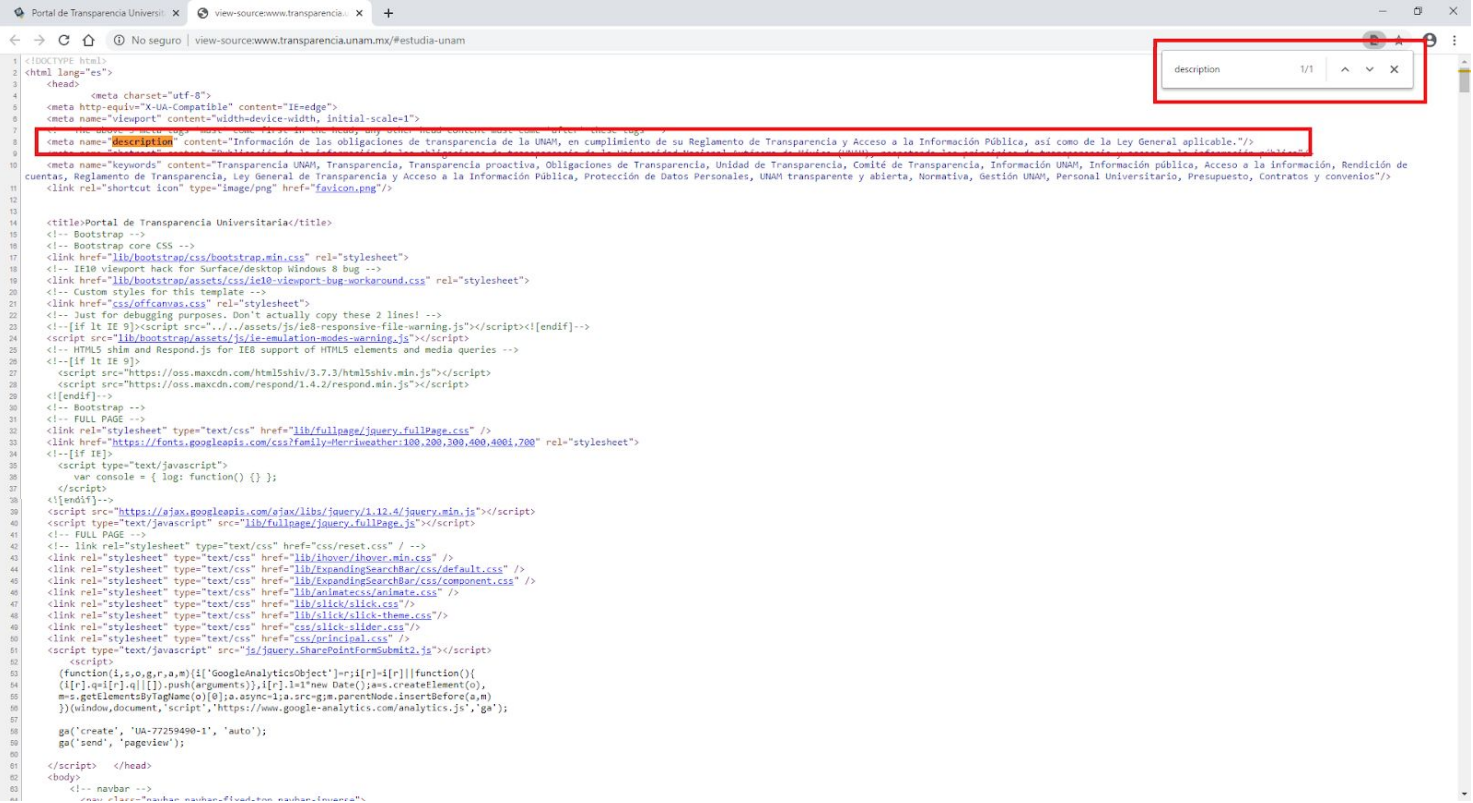Click the vertical scrollbar thumb
This screenshot has width=1473, height=803.
pos(1465,82)
